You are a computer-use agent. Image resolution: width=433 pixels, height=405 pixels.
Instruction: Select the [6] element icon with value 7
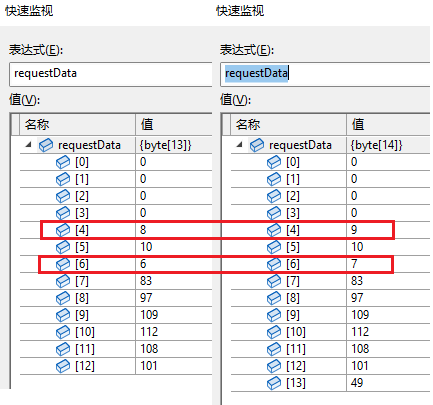pyautogui.click(x=274, y=264)
